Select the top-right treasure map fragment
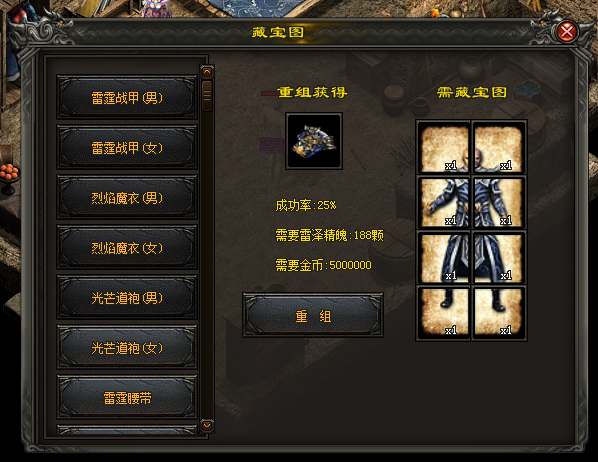 tap(498, 148)
